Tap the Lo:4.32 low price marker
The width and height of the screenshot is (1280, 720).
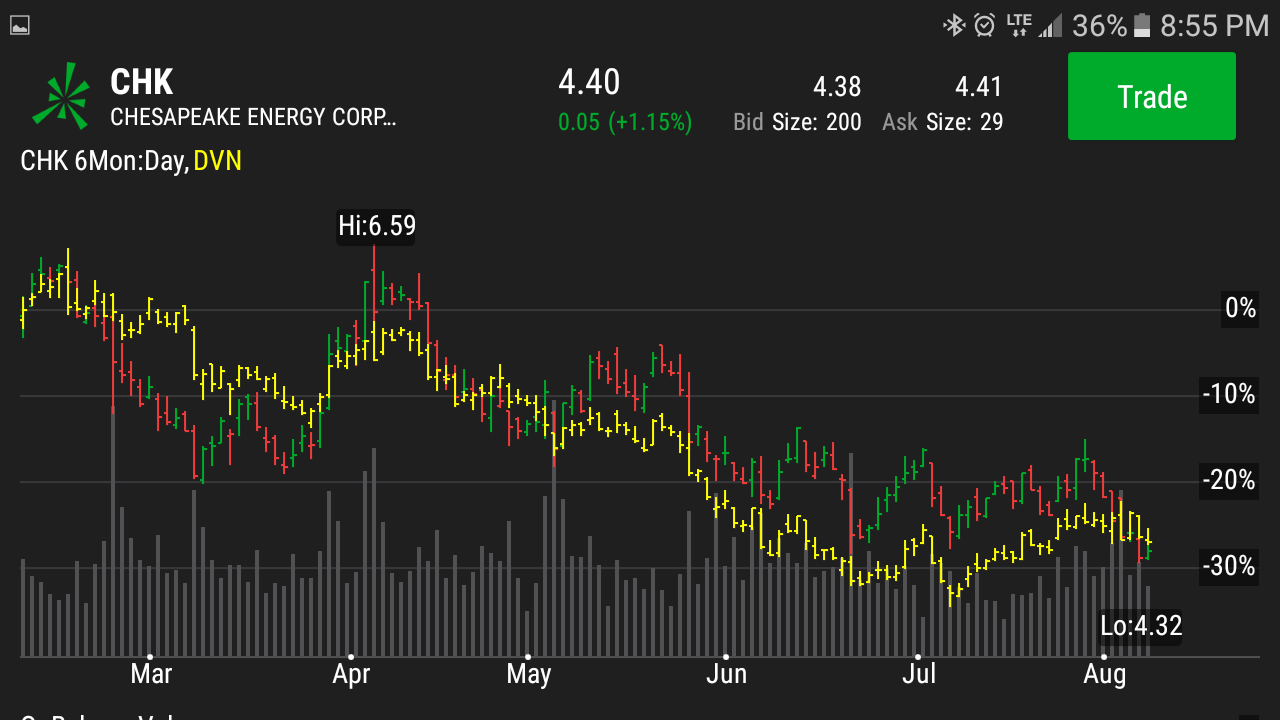(x=1141, y=626)
